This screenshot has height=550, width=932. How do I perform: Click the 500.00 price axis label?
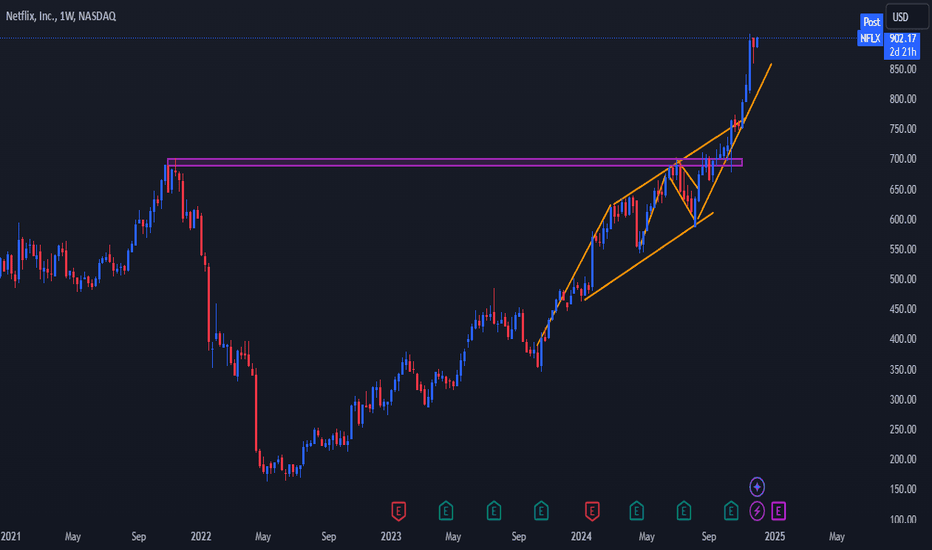click(902, 279)
